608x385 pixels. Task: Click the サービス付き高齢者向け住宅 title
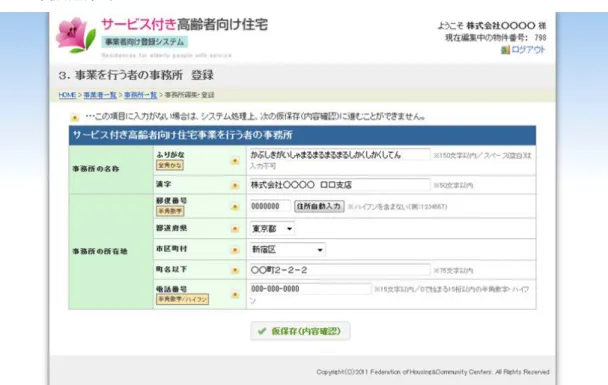click(185, 24)
